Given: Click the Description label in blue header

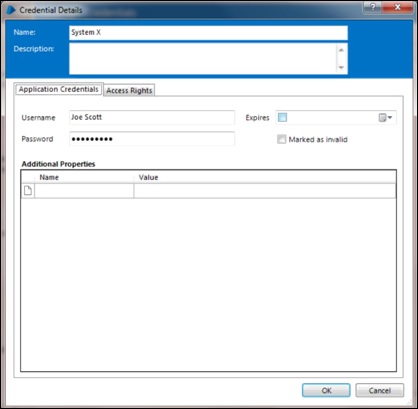Looking at the screenshot, I should tap(33, 49).
